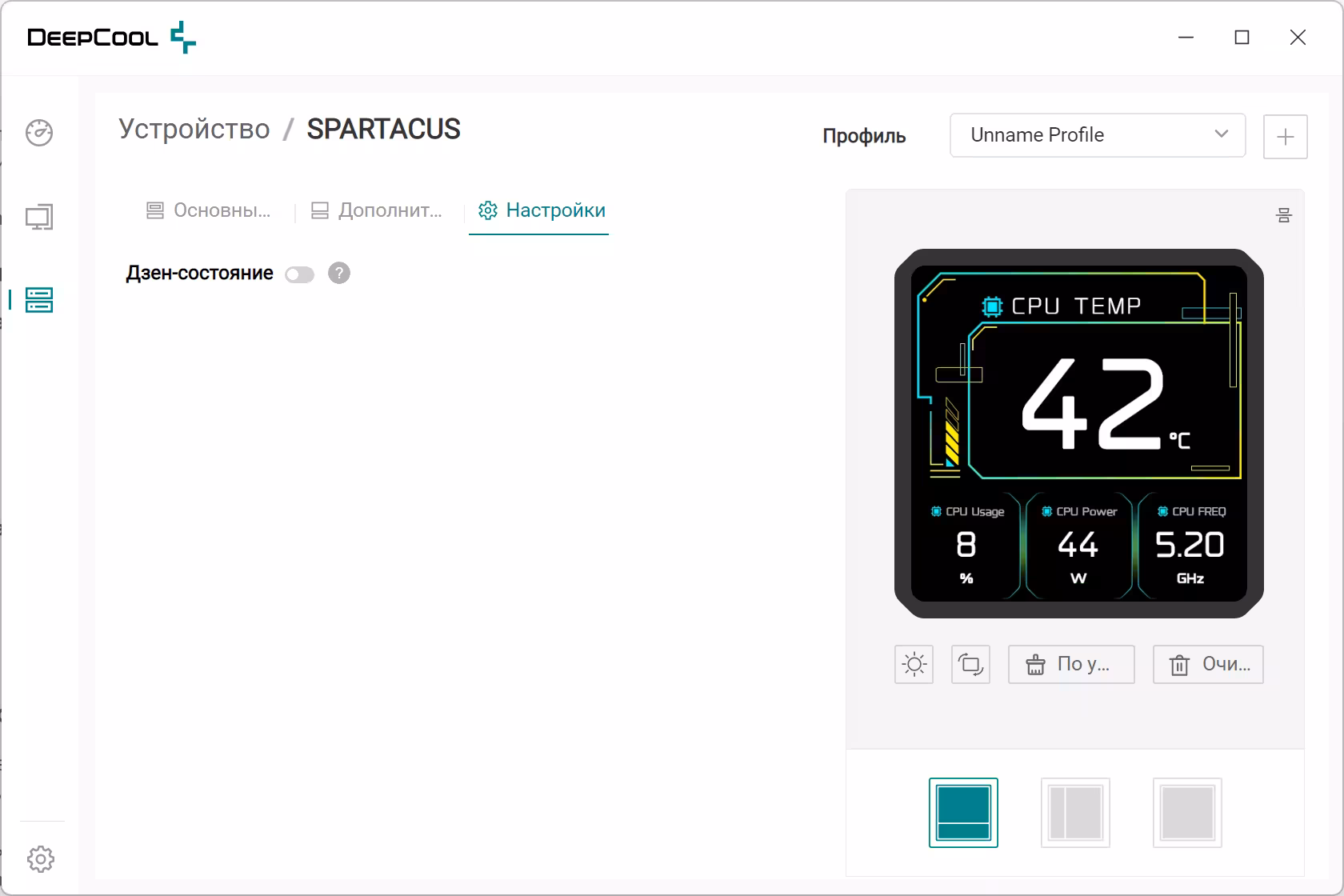Image resolution: width=1344 pixels, height=896 pixels.
Task: Click the CPU Usage tile in preview
Action: click(967, 546)
